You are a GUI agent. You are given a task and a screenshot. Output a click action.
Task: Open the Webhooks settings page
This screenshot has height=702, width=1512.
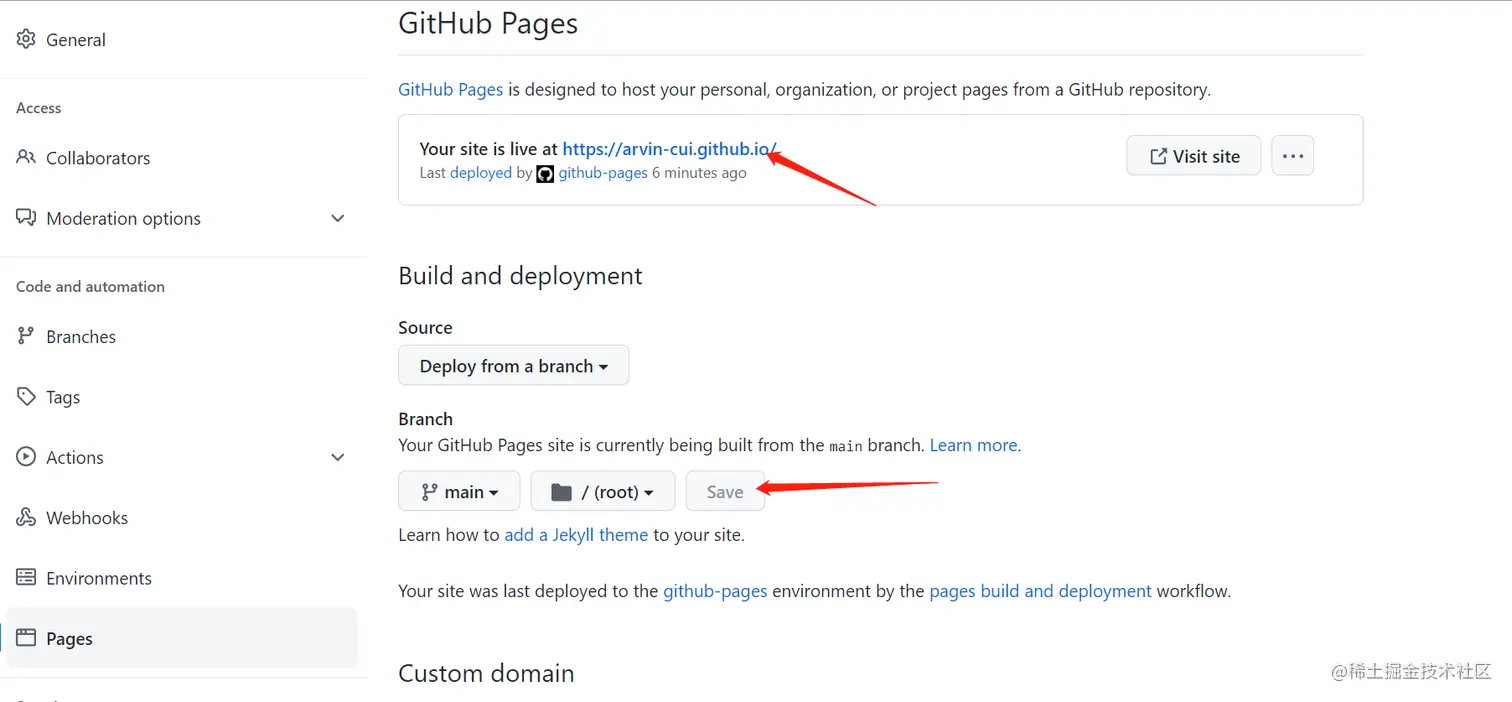87,518
